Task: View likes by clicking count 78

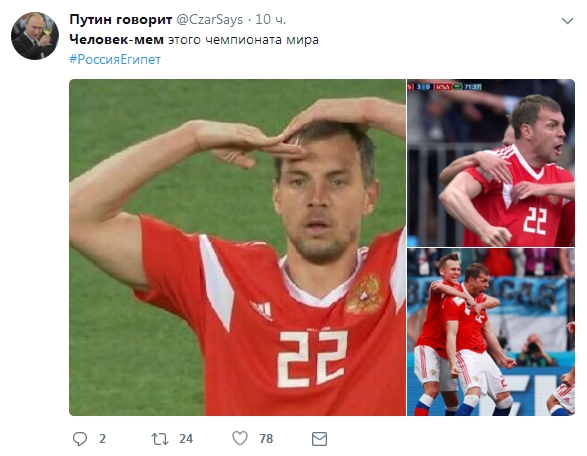Action: (x=266, y=439)
